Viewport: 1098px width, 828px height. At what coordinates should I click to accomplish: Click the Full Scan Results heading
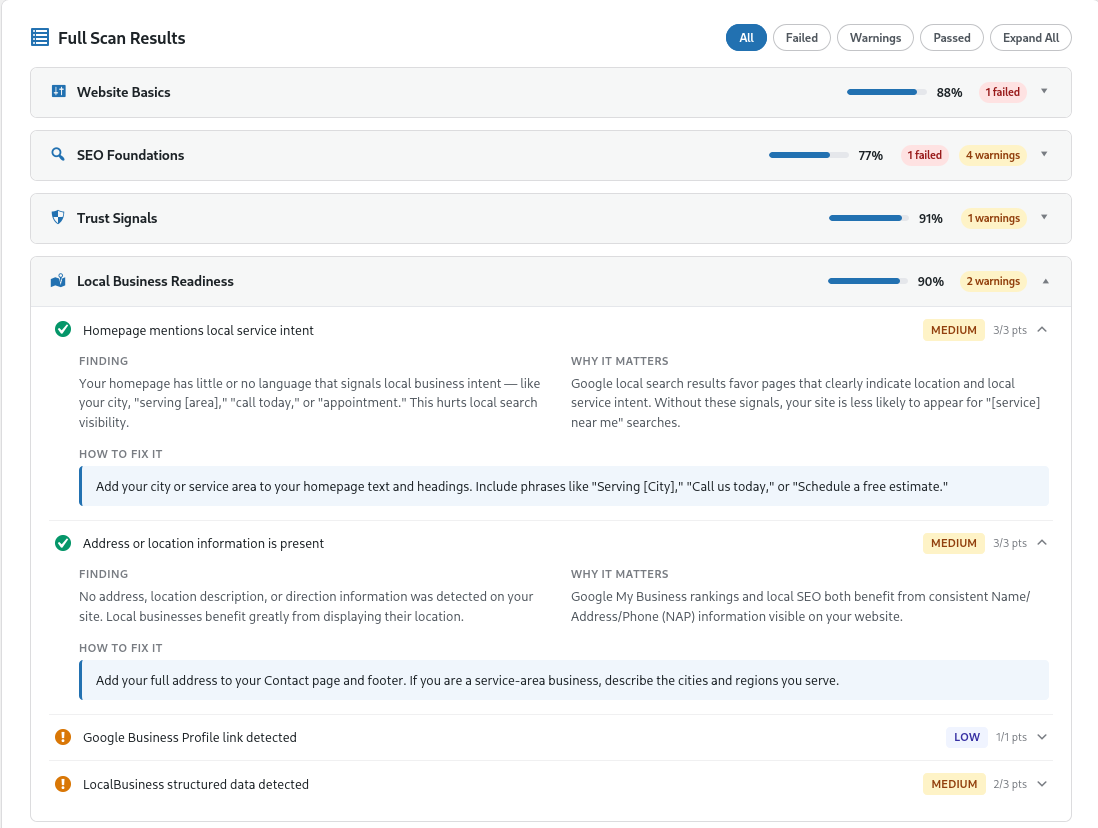point(122,38)
